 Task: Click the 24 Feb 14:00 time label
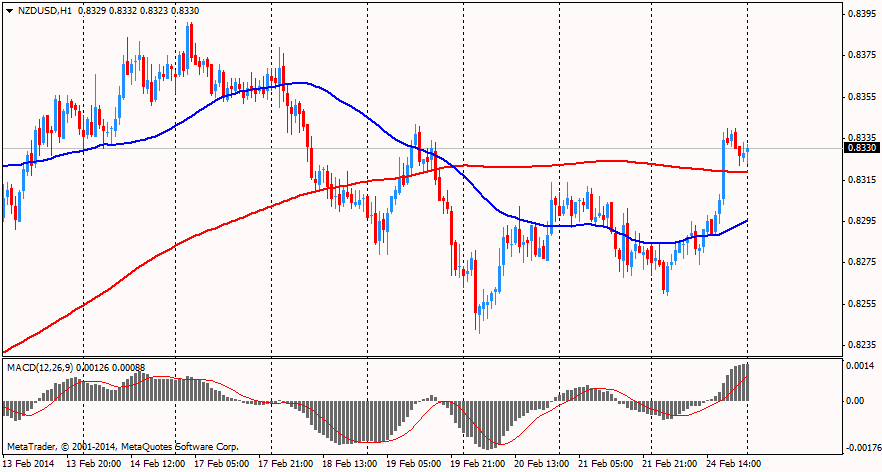pos(733,464)
